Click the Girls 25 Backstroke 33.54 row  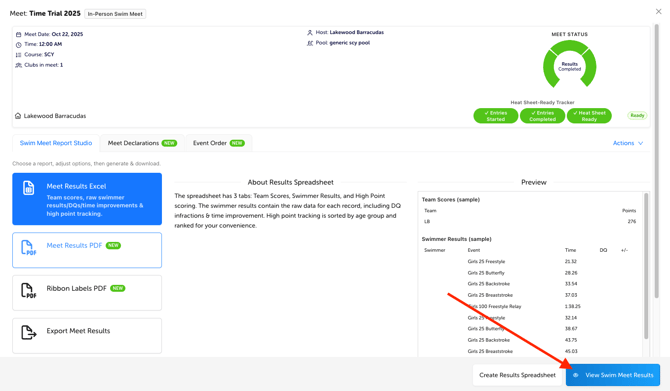coord(531,284)
